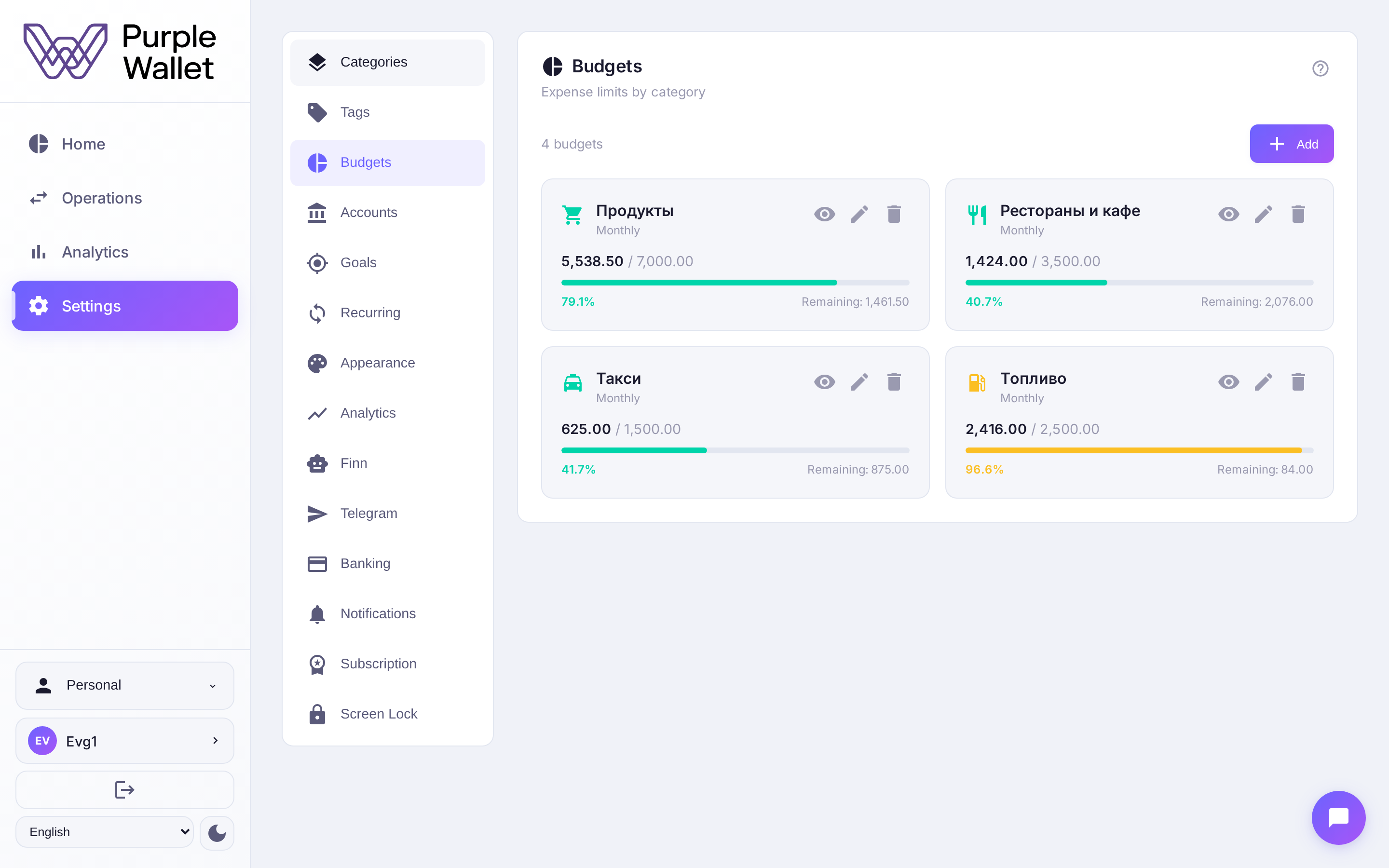Toggle visibility of the Топливо budget
Screen dimensions: 1389x868
pos(1228,382)
